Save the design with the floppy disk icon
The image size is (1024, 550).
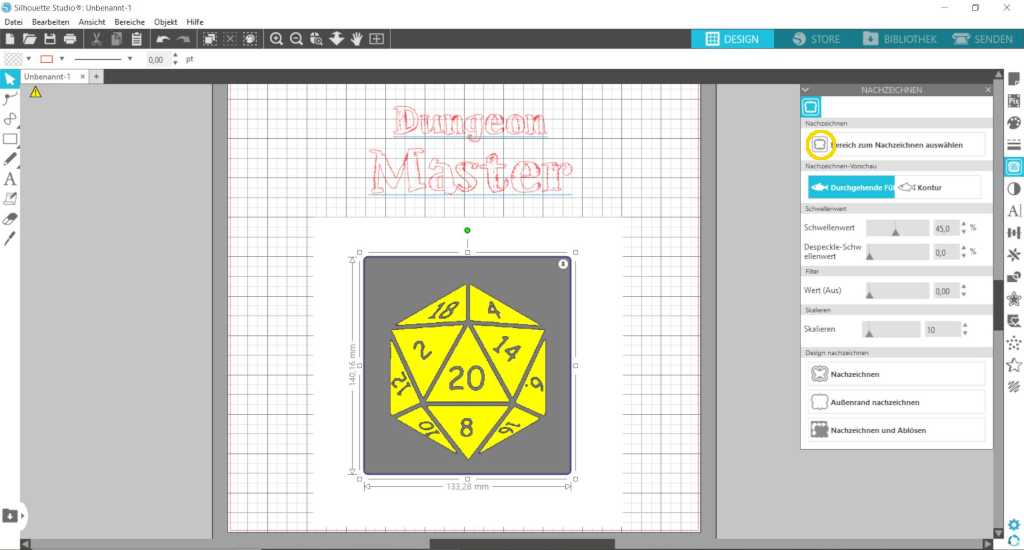50,39
